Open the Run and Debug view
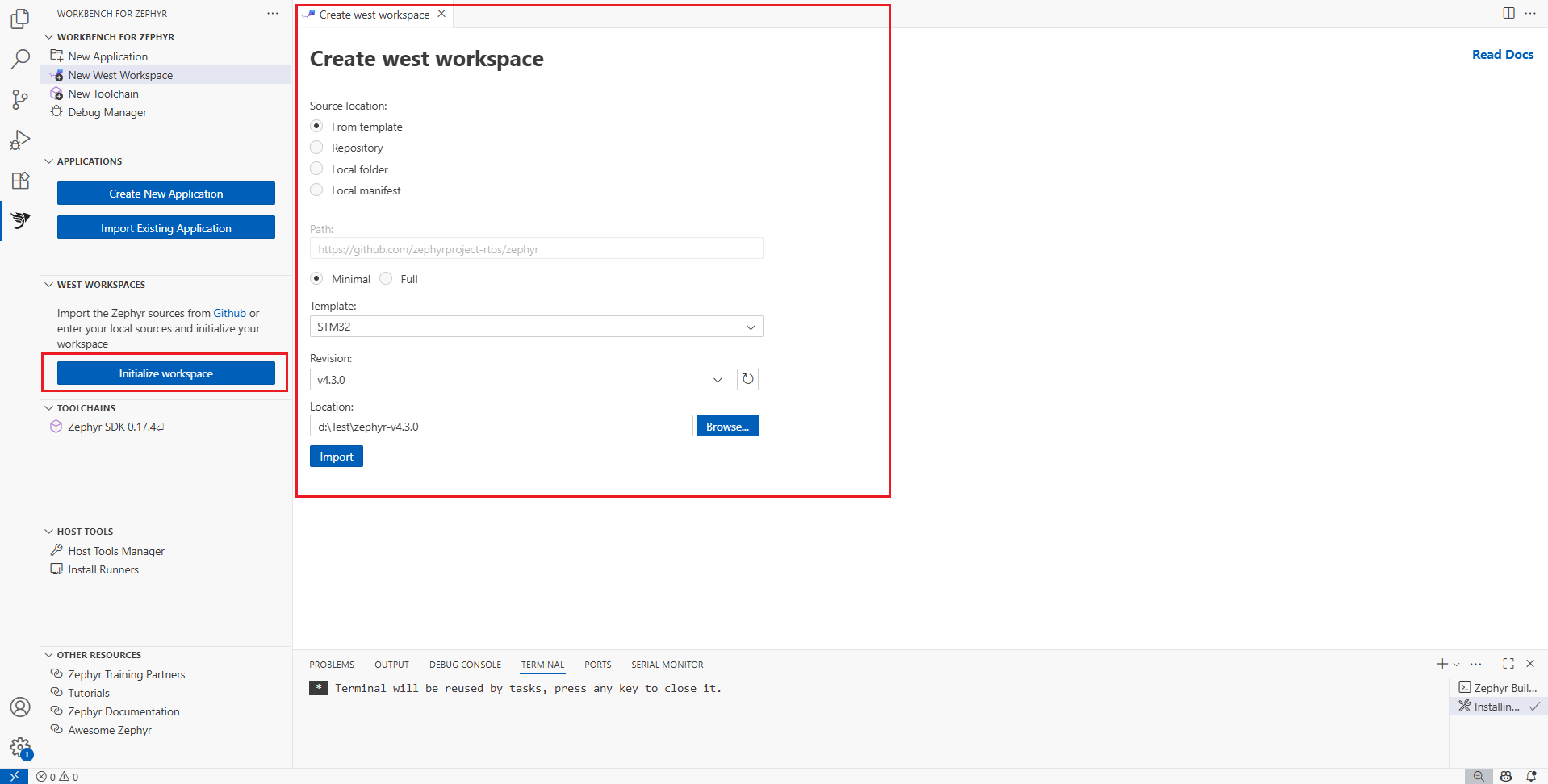This screenshot has height=784, width=1548. 20,140
